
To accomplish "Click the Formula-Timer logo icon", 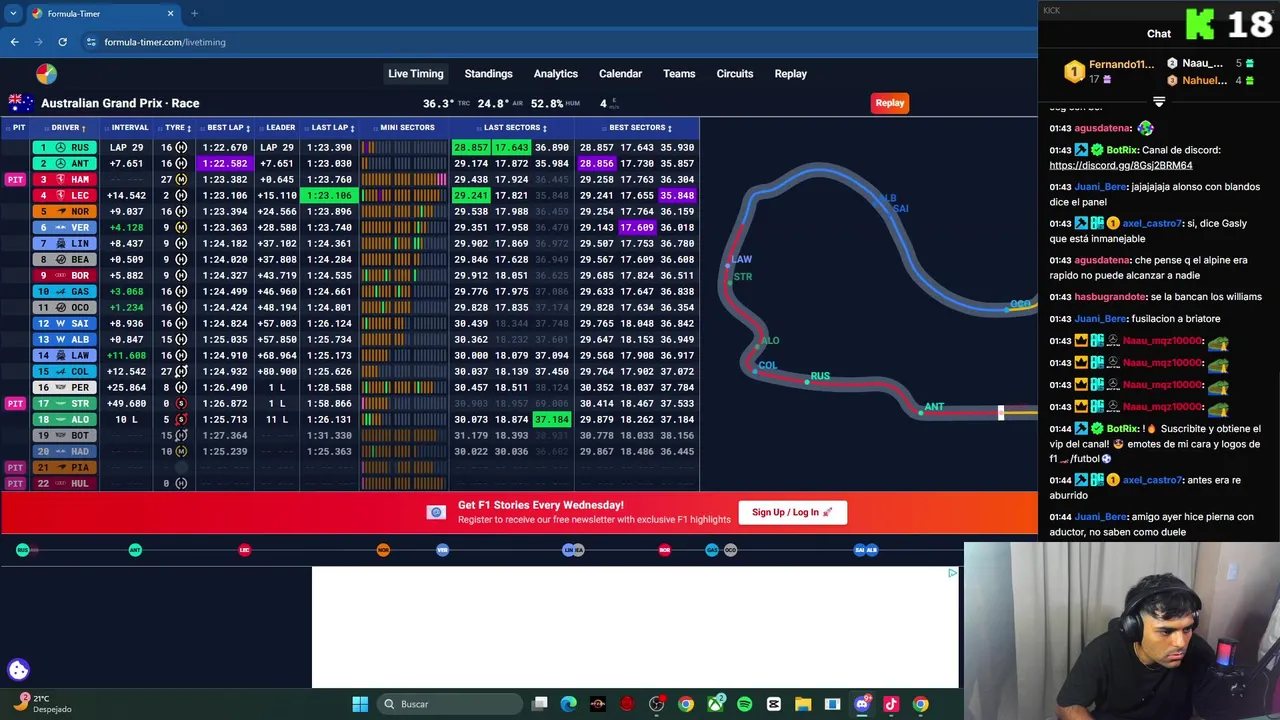I will click(x=46, y=74).
